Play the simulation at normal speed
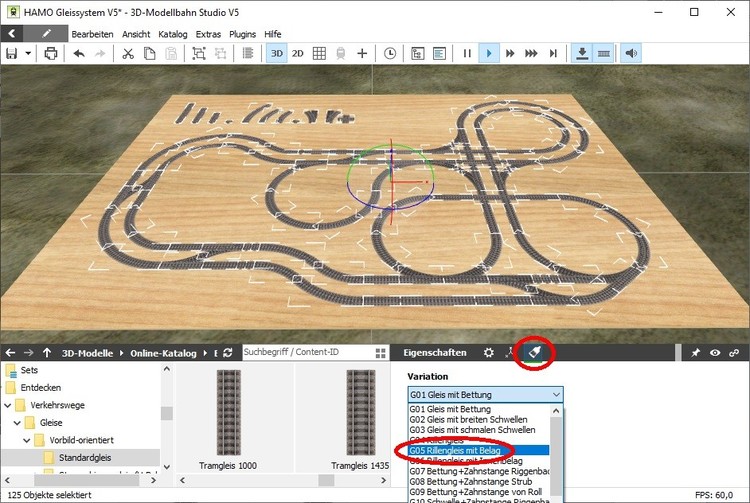750x503 pixels. [x=488, y=54]
